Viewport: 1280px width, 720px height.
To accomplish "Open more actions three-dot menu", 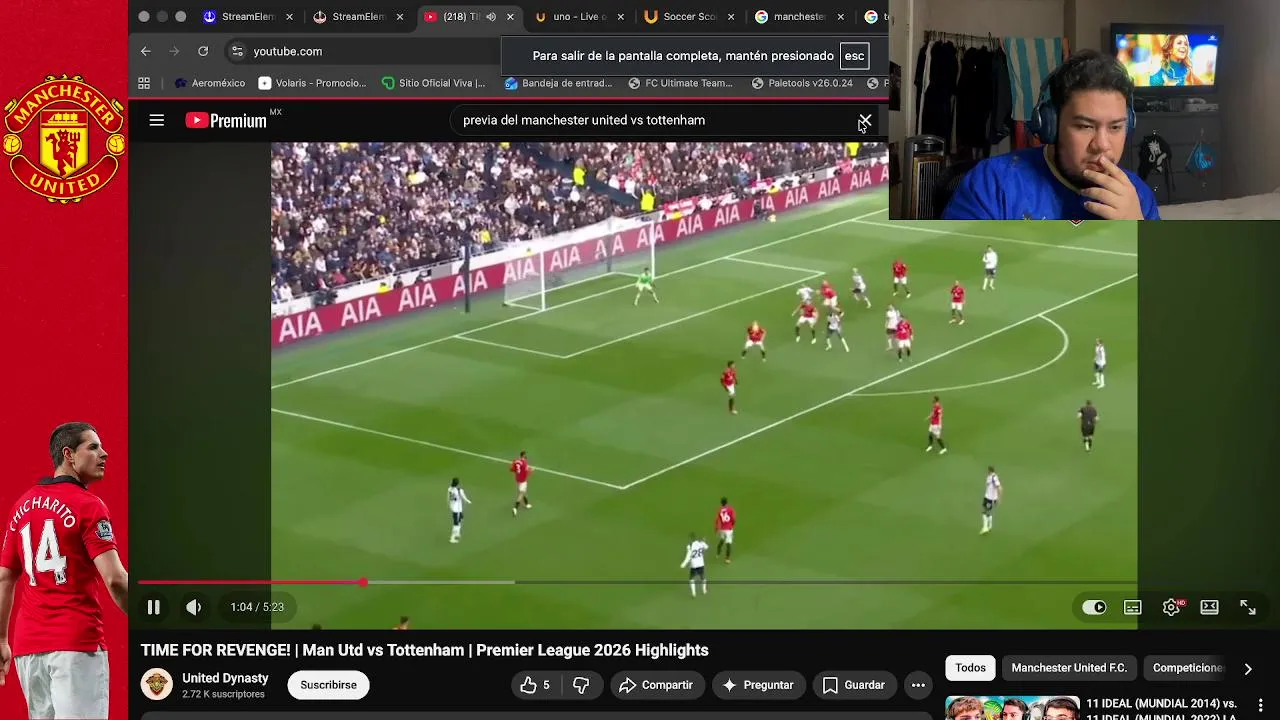I will (918, 685).
